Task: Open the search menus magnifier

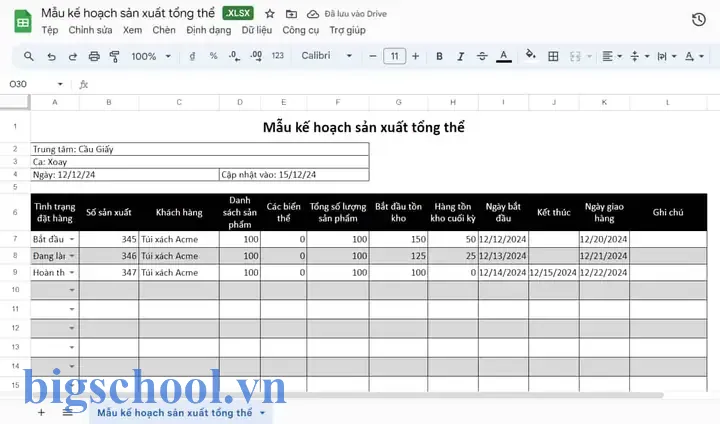Action: pos(28,56)
